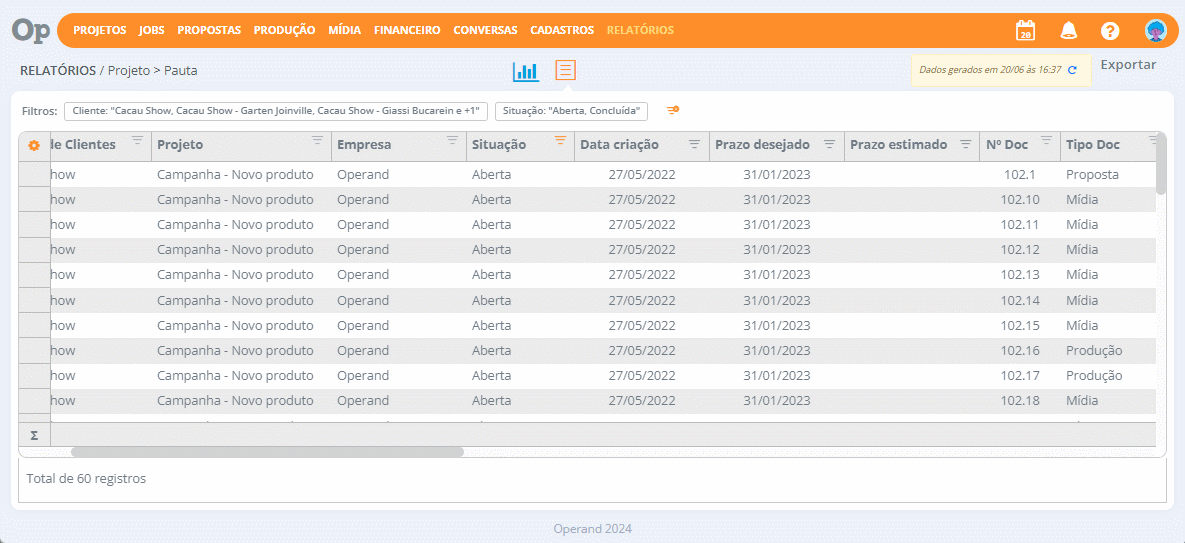
Task: Sort by Prazo desejado column header
Action: click(763, 145)
